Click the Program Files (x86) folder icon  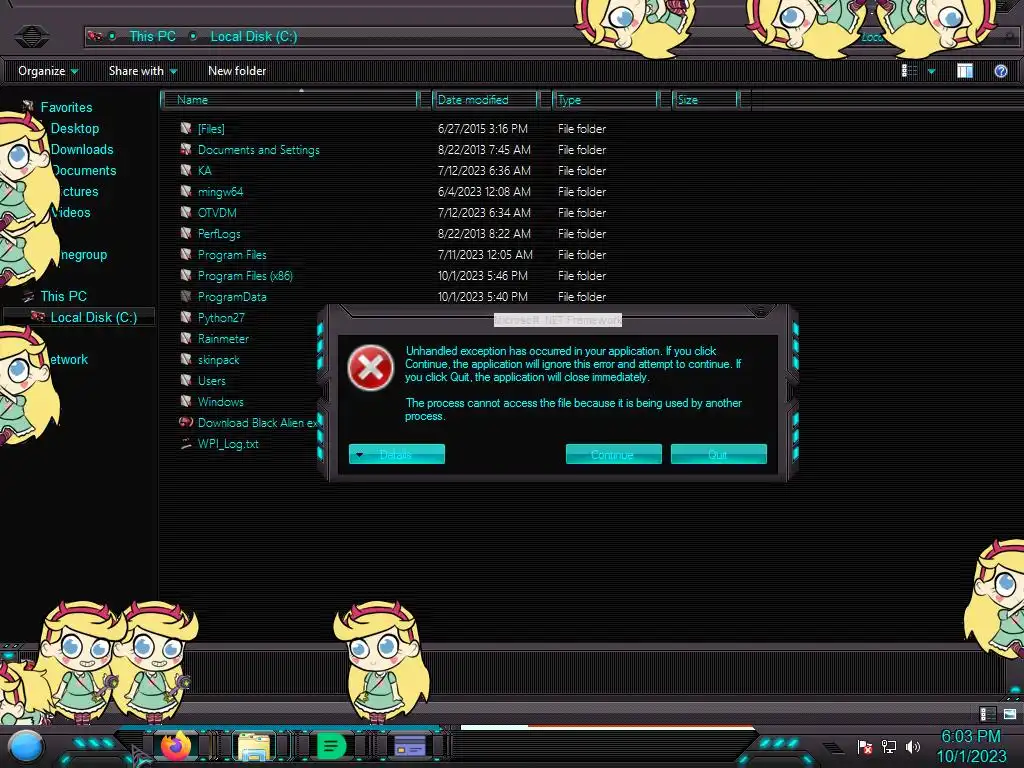(x=186, y=275)
